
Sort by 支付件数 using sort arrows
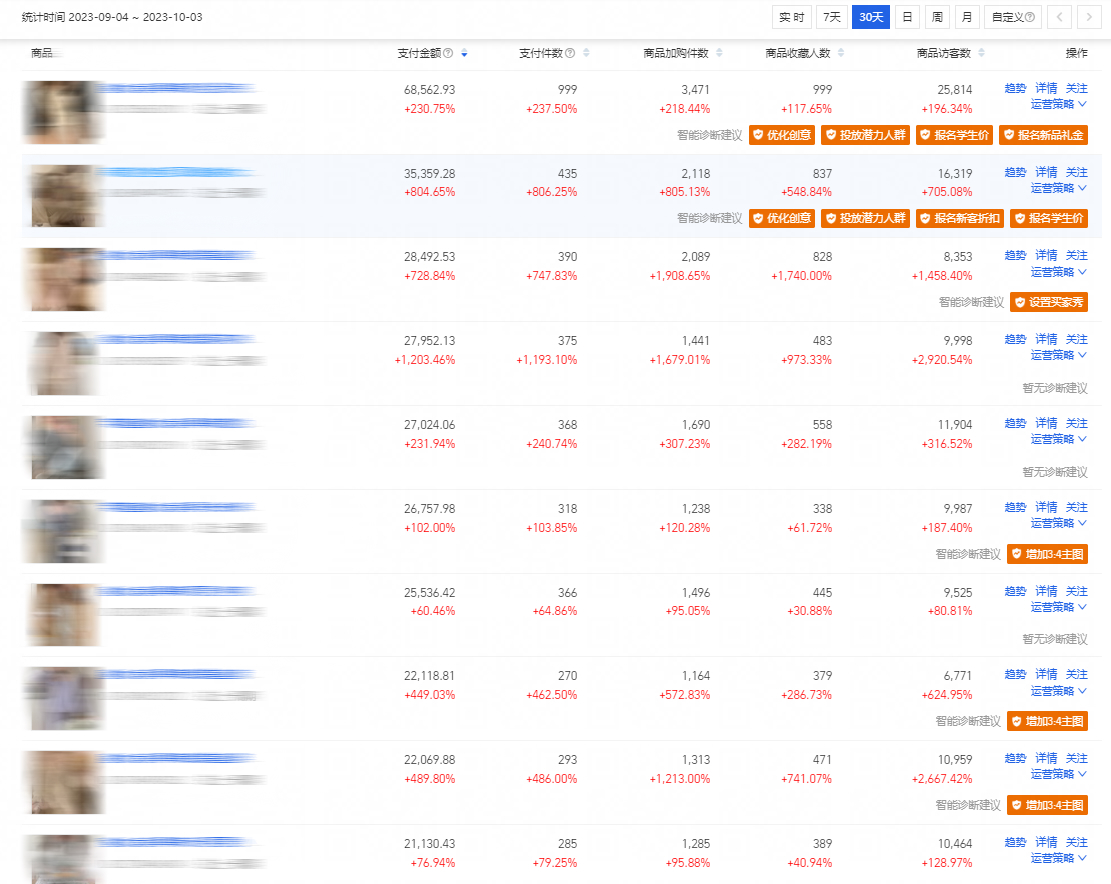click(x=586, y=53)
